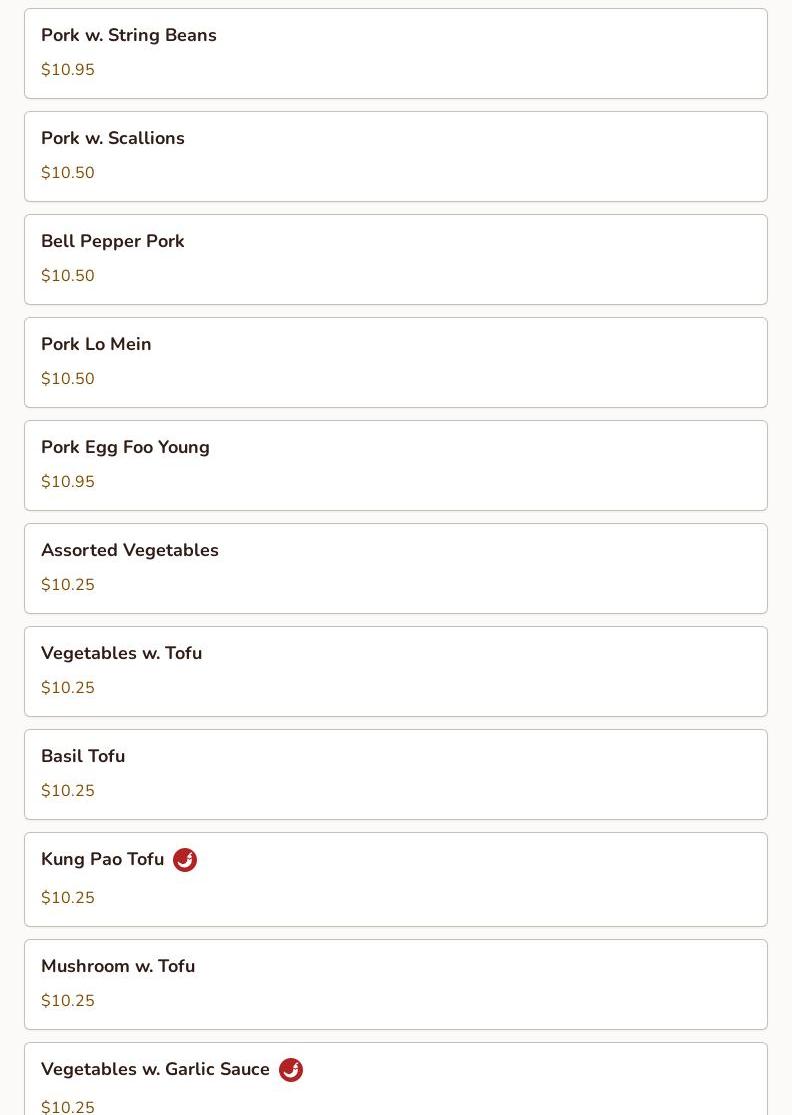Choose the Kung Pao Tofu title

tap(102, 859)
